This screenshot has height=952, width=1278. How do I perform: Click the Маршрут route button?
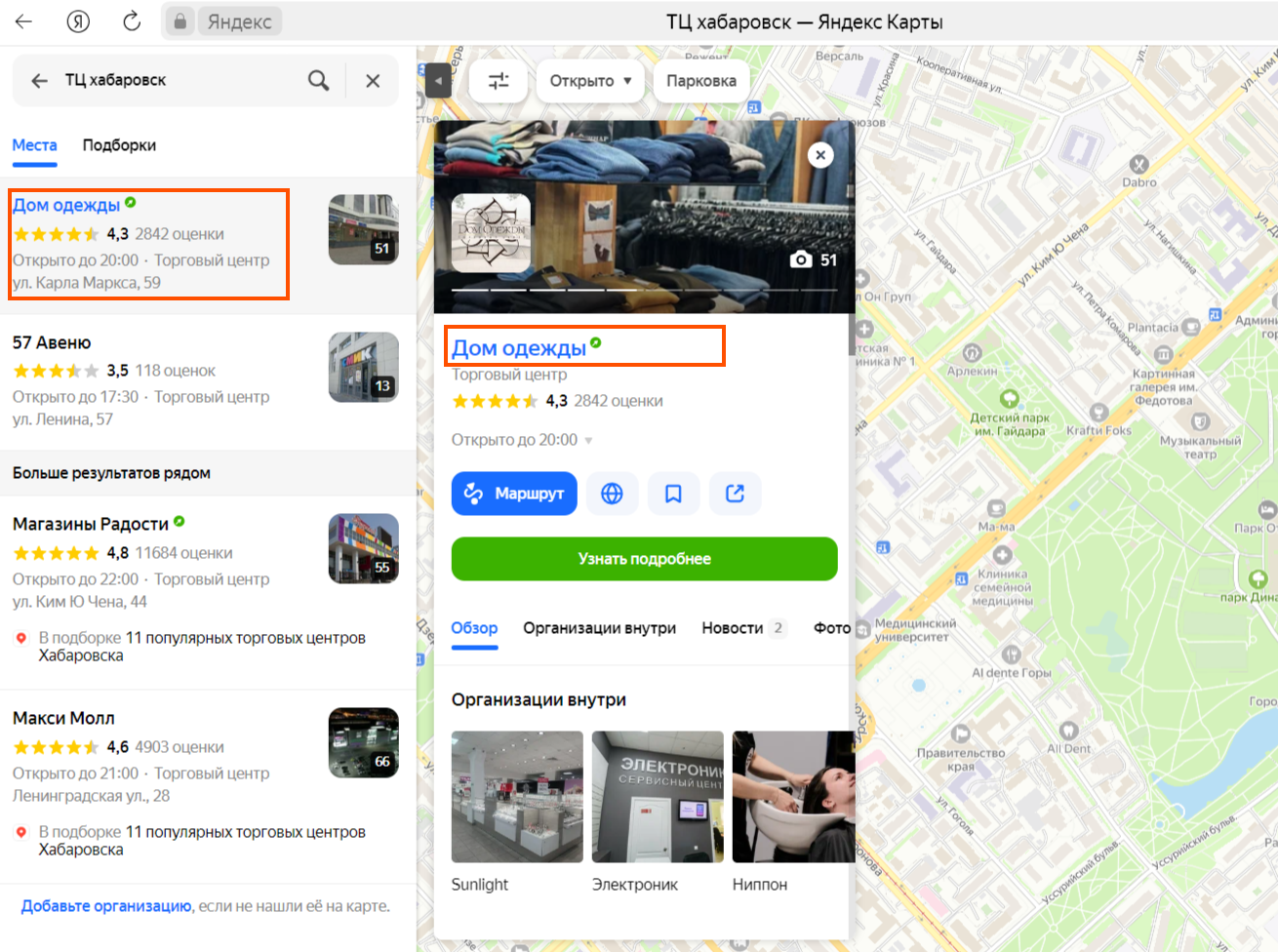click(x=514, y=494)
